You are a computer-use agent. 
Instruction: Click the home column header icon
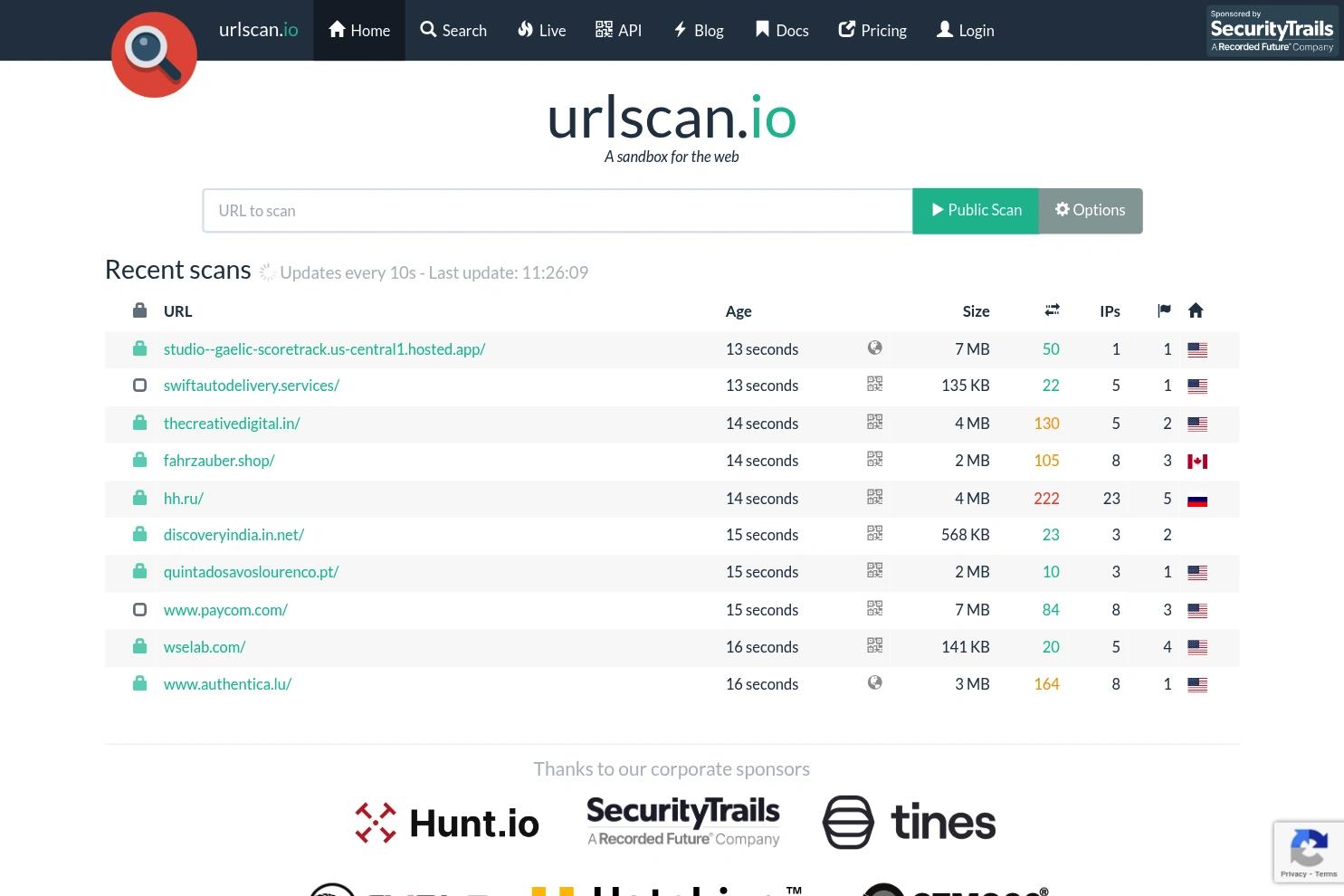pyautogui.click(x=1196, y=310)
